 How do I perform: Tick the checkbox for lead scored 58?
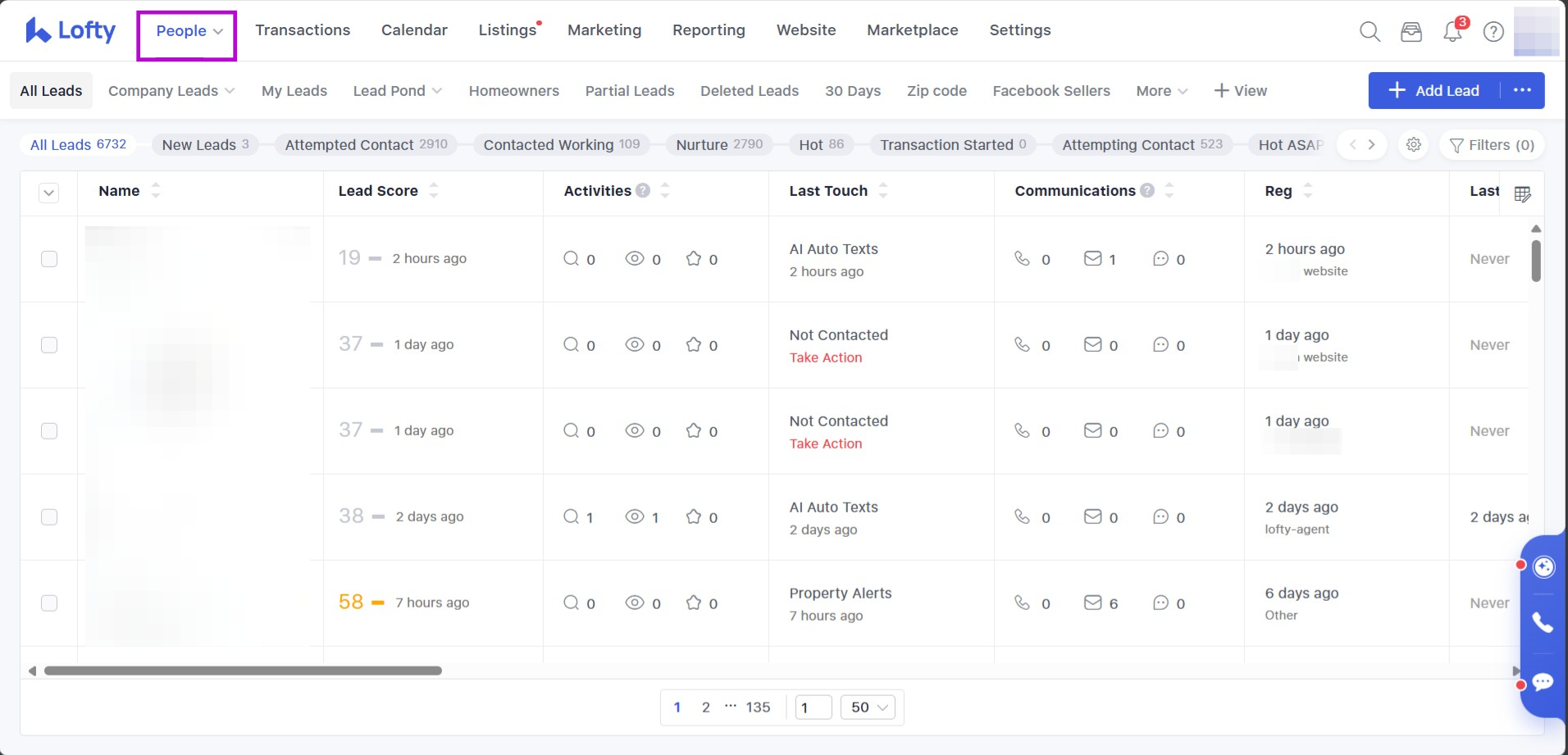point(49,603)
